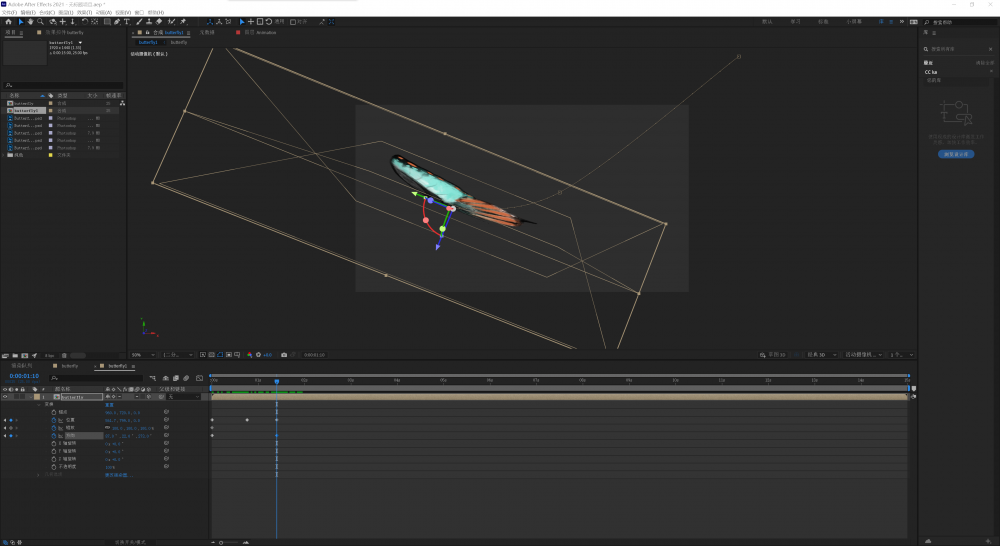Select the Rectangle shape tool

[x=107, y=22]
